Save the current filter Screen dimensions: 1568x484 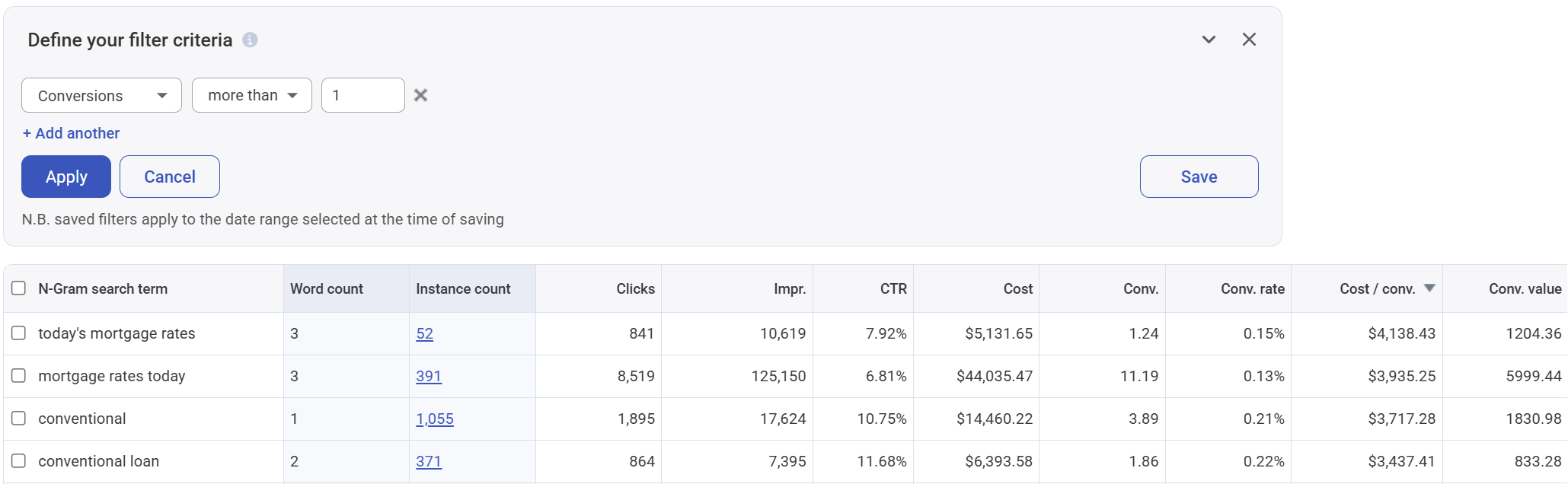point(1199,177)
